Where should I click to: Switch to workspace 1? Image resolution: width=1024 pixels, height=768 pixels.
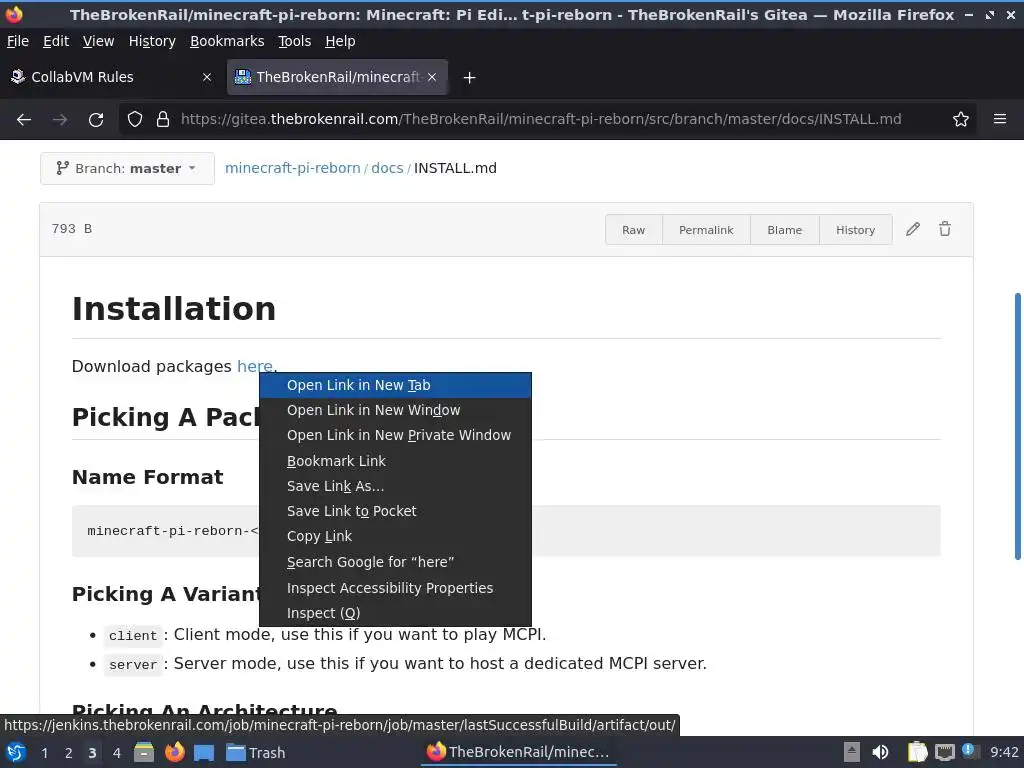point(44,753)
